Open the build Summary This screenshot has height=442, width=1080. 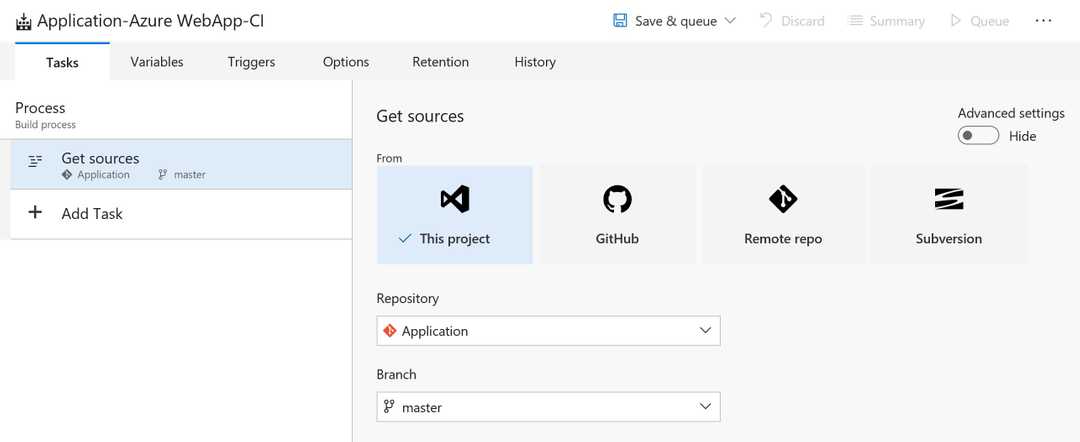(886, 21)
